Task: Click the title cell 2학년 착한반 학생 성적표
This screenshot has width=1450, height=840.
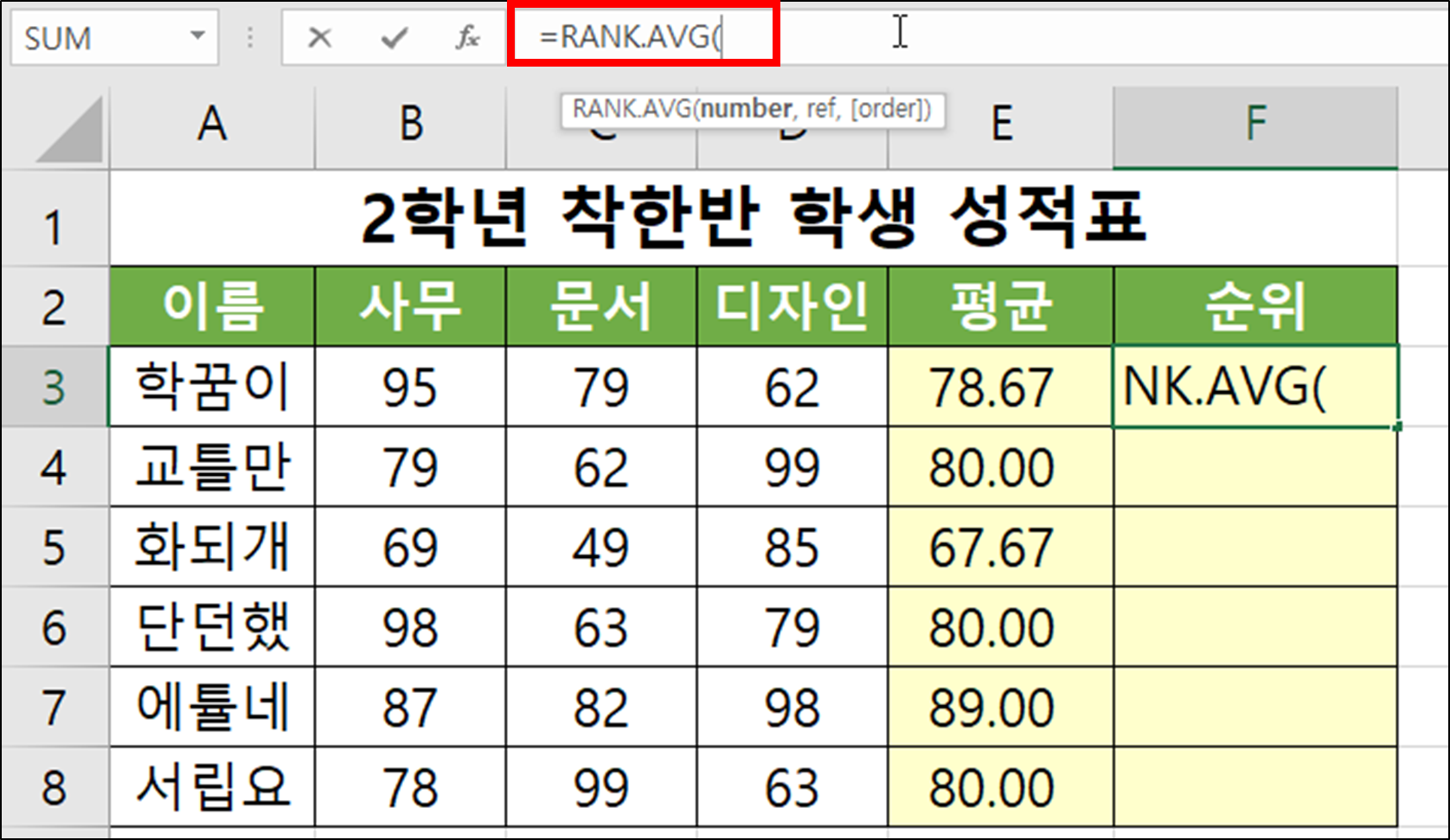Action: click(x=753, y=218)
